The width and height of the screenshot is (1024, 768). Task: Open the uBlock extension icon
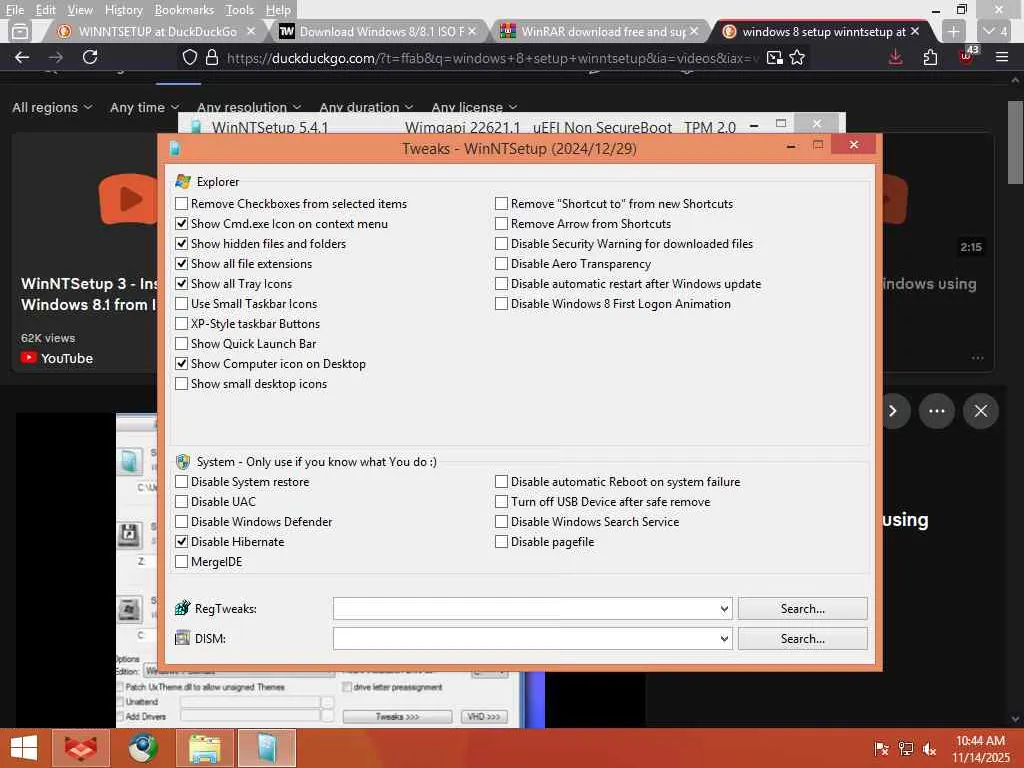[966, 56]
